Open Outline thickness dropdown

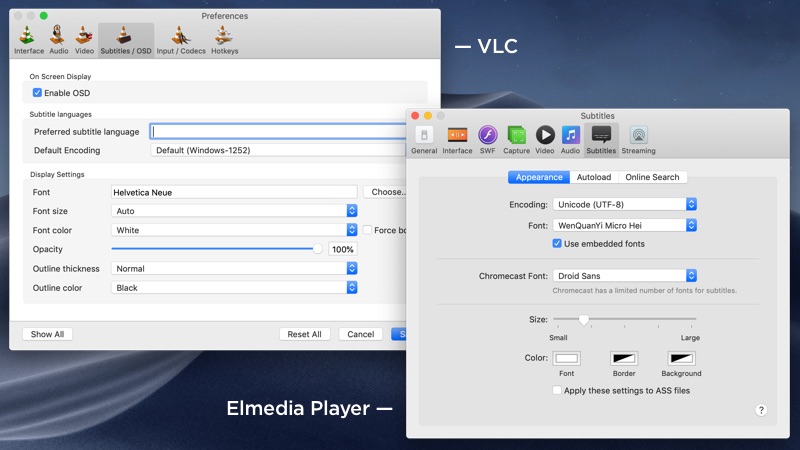click(x=234, y=268)
